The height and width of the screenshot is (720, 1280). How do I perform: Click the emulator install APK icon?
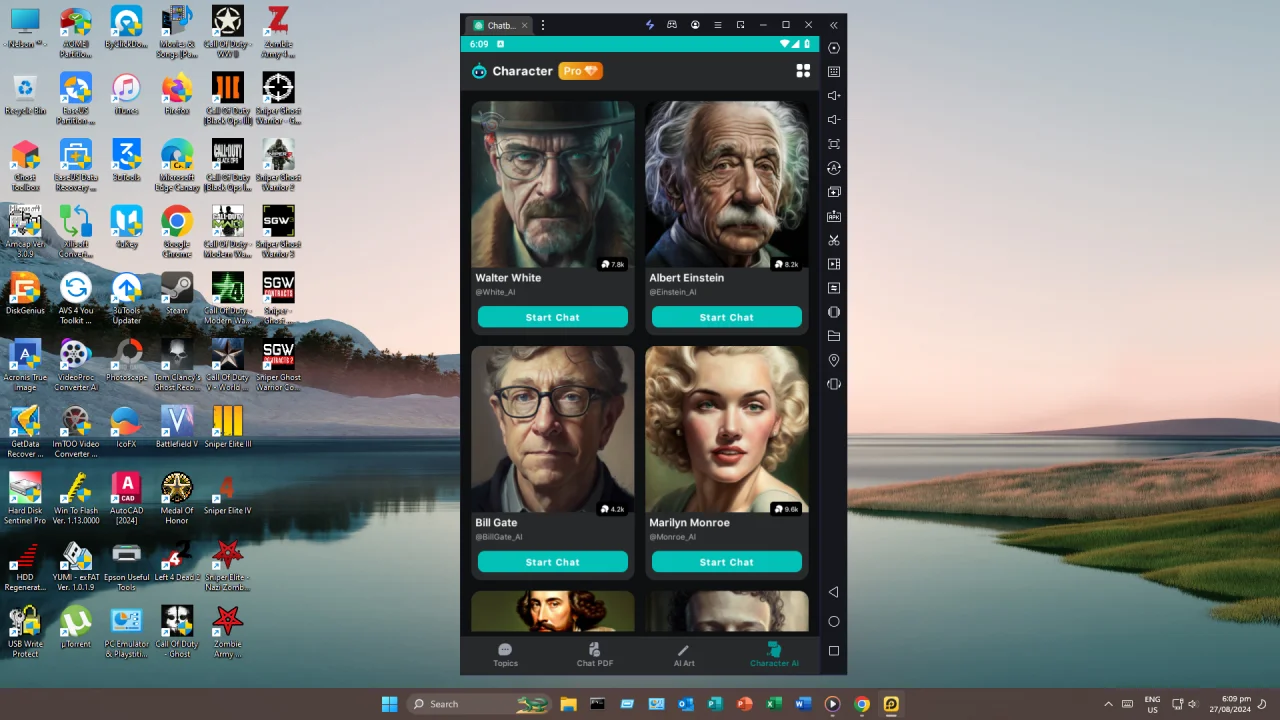(834, 216)
